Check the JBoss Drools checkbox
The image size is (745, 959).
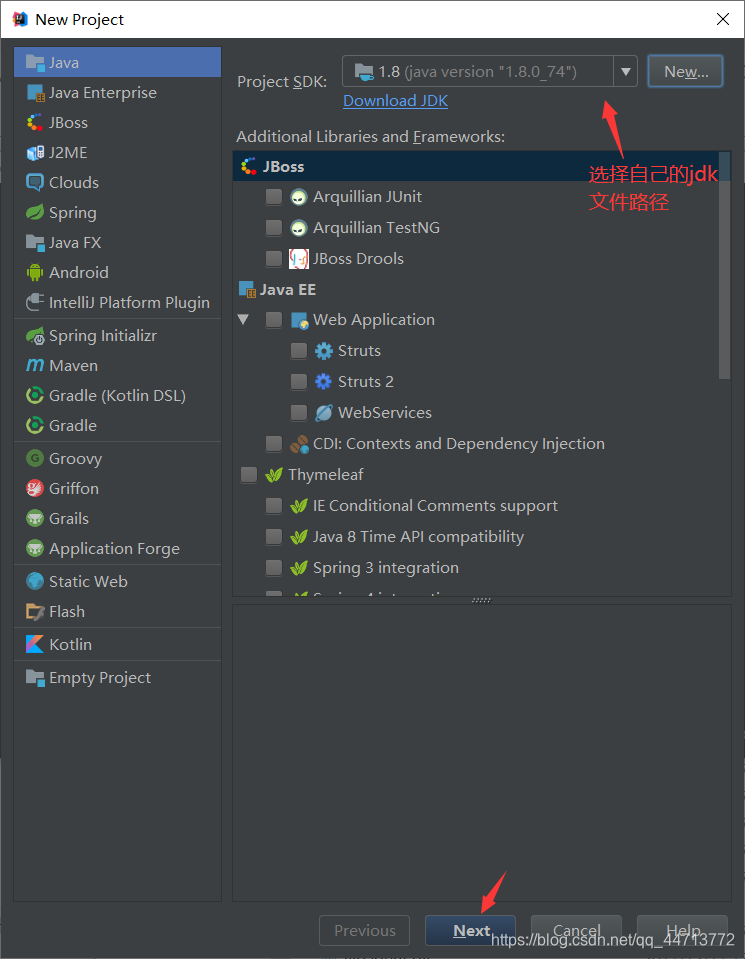coord(273,259)
